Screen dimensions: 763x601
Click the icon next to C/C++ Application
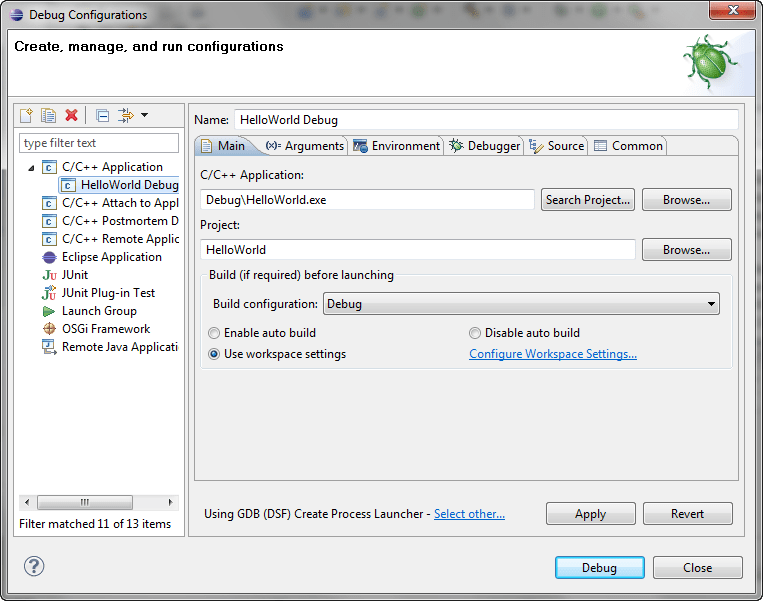point(49,167)
